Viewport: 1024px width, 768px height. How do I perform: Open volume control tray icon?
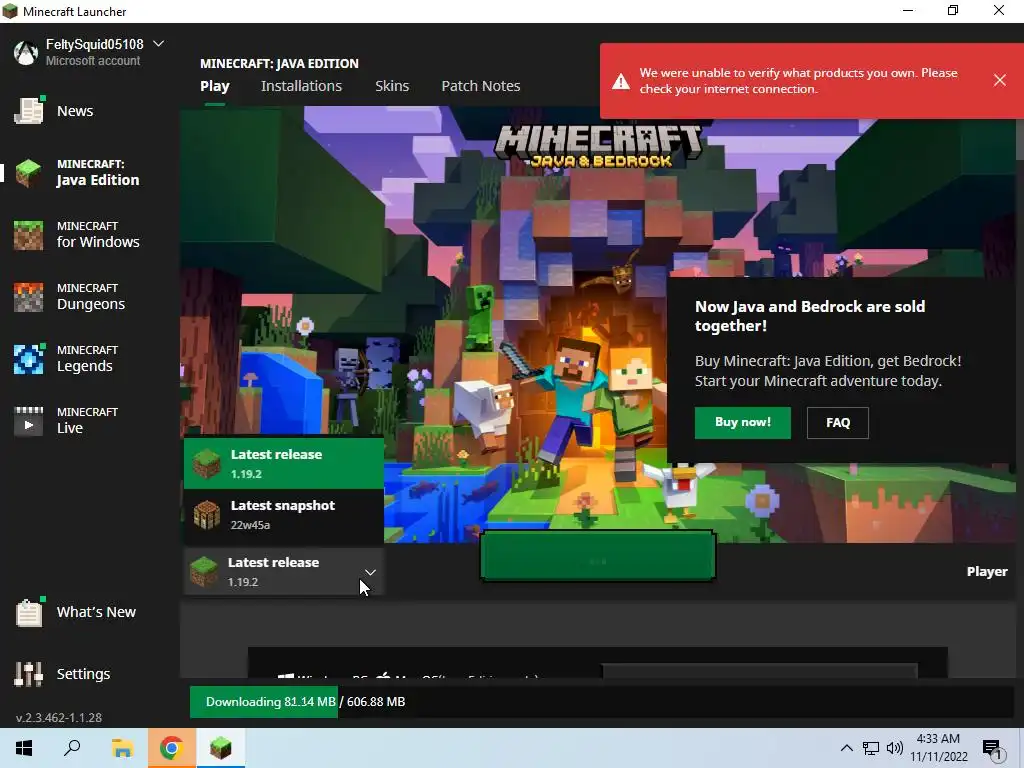pos(895,748)
